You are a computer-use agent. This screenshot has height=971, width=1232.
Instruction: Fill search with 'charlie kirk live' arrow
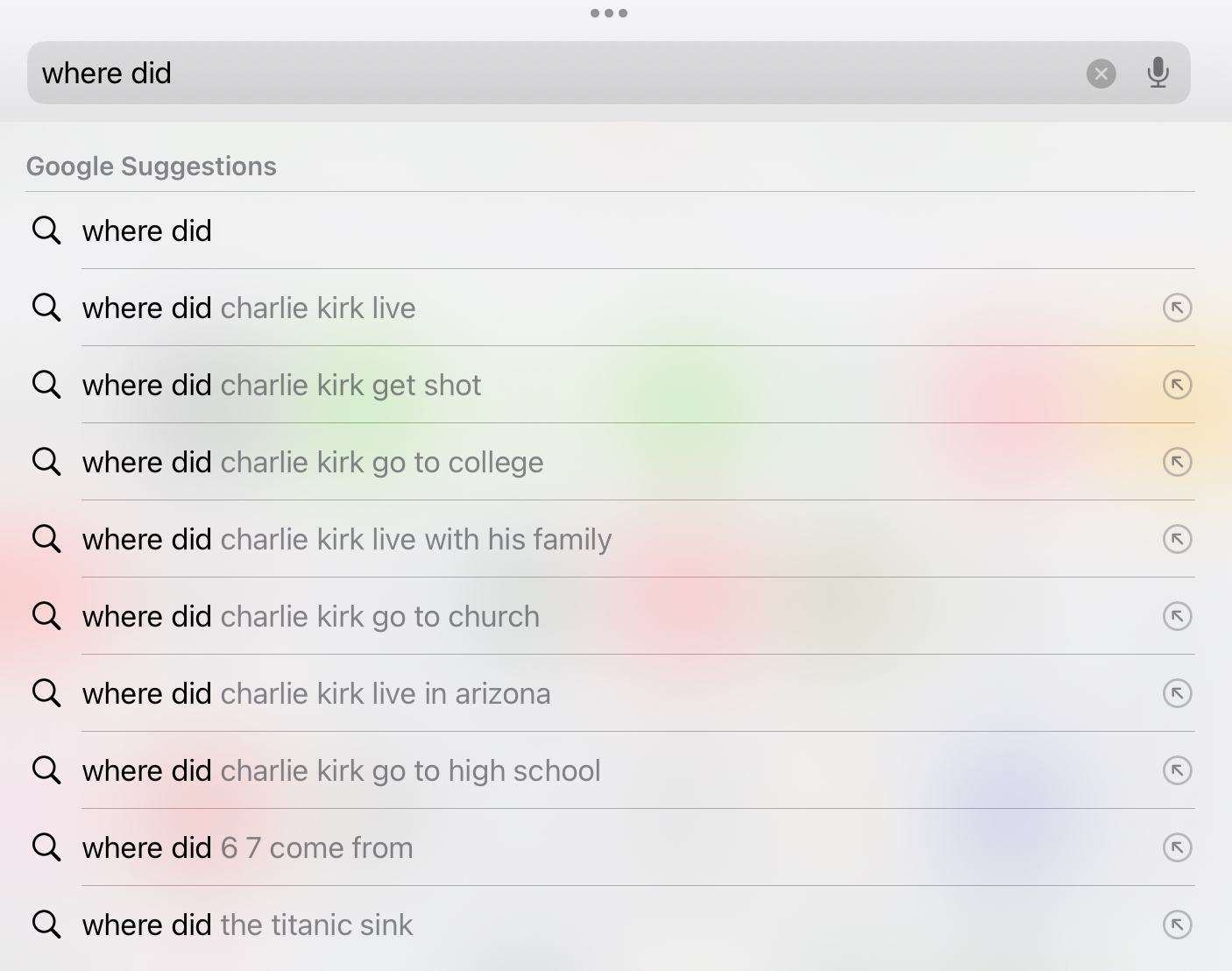(x=1177, y=308)
